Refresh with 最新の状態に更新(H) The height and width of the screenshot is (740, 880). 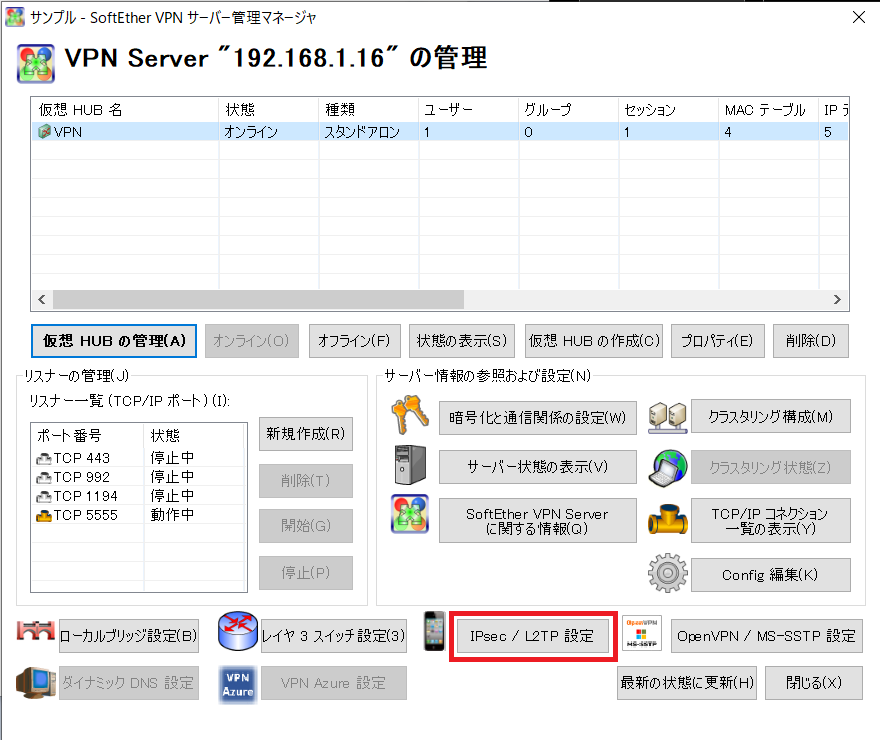click(687, 683)
